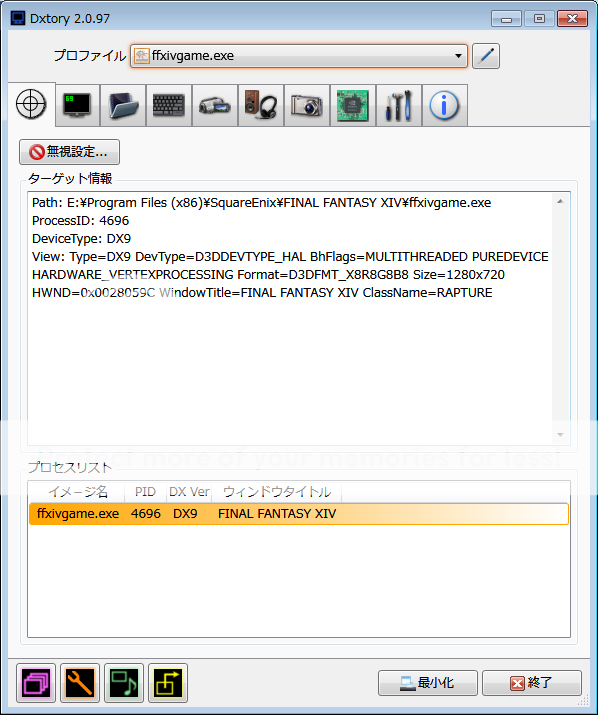Close the Dxtory window
Viewport: 598px width, 715px height.
(x=572, y=19)
